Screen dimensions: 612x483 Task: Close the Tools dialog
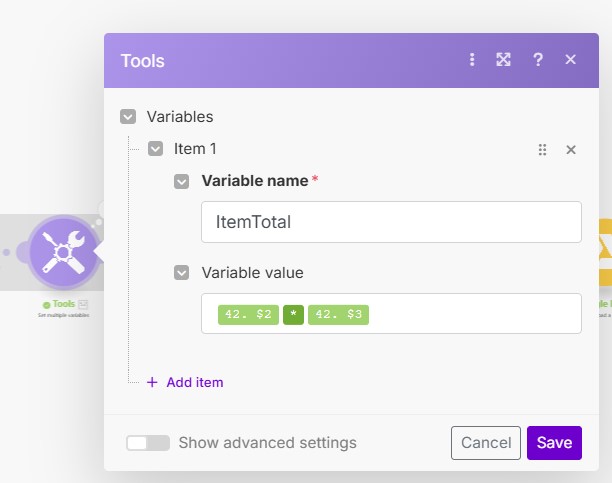(x=571, y=60)
